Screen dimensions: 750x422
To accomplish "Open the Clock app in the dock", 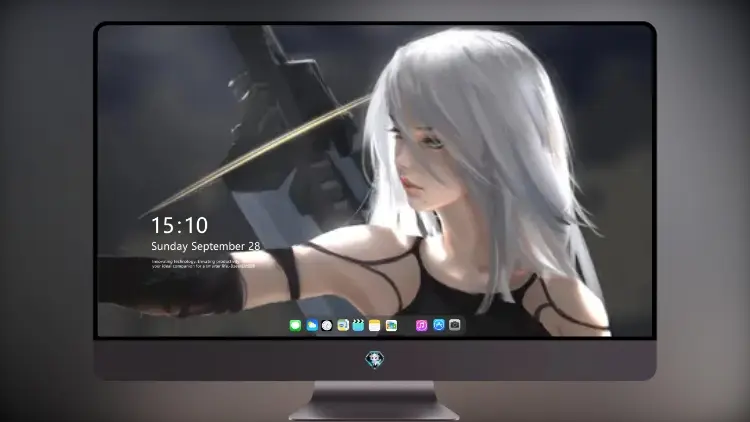I will tap(327, 325).
